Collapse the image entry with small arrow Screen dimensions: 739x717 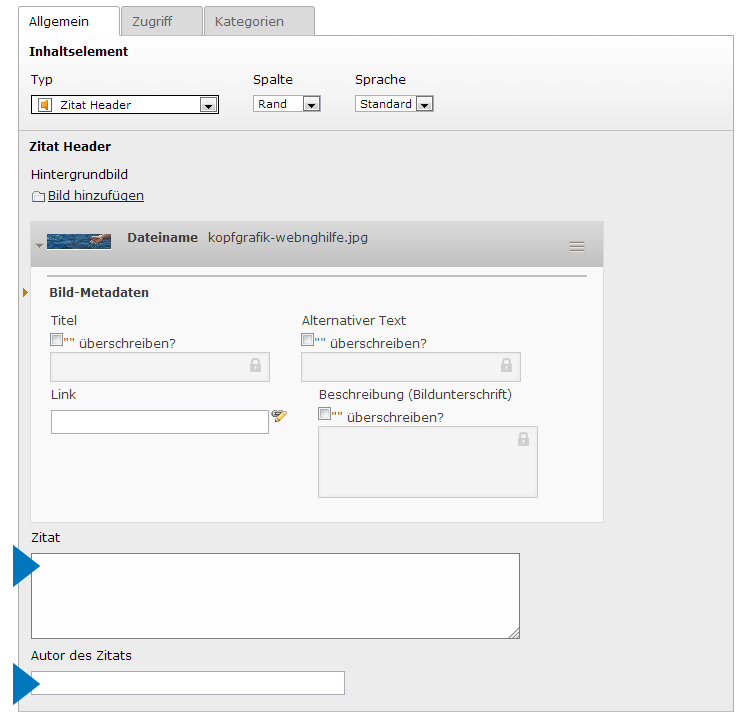coord(39,245)
